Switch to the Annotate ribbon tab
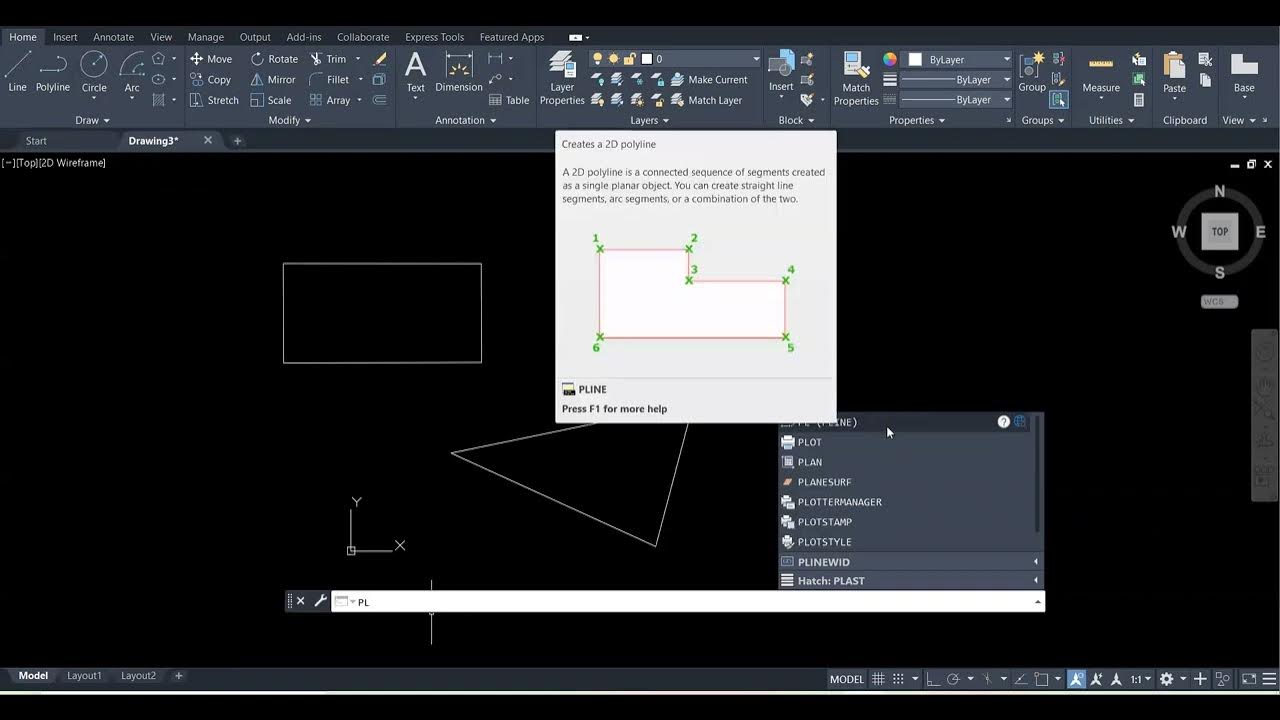 (113, 37)
